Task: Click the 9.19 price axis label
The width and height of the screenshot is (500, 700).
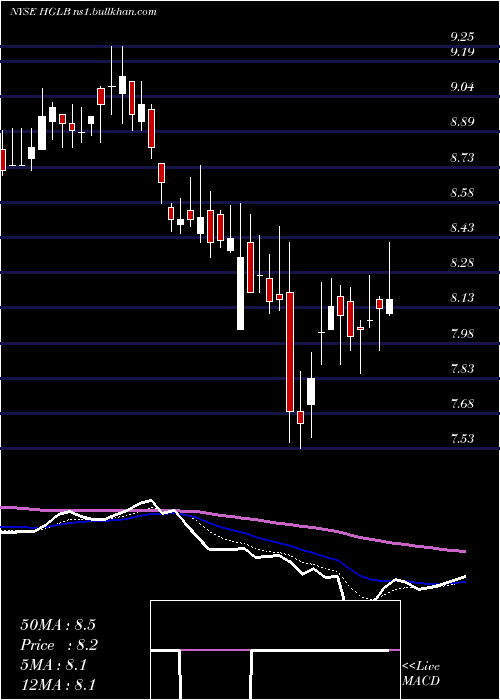Action: pos(462,52)
